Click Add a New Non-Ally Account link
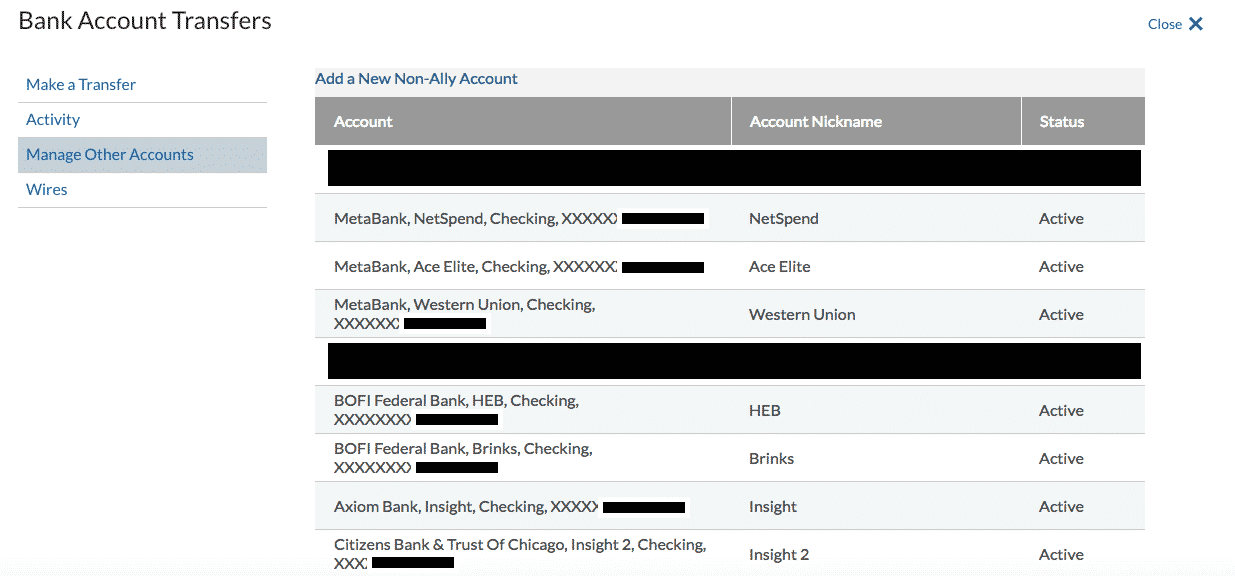 (416, 78)
